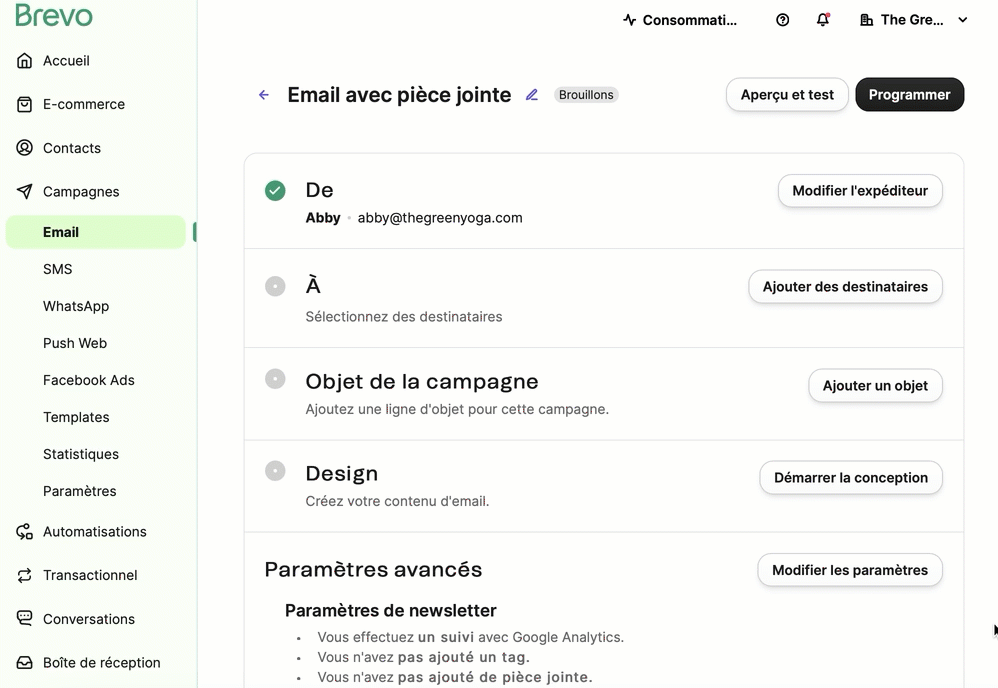Expand The Gre... account dropdown chevron
The height and width of the screenshot is (688, 998).
(x=963, y=20)
